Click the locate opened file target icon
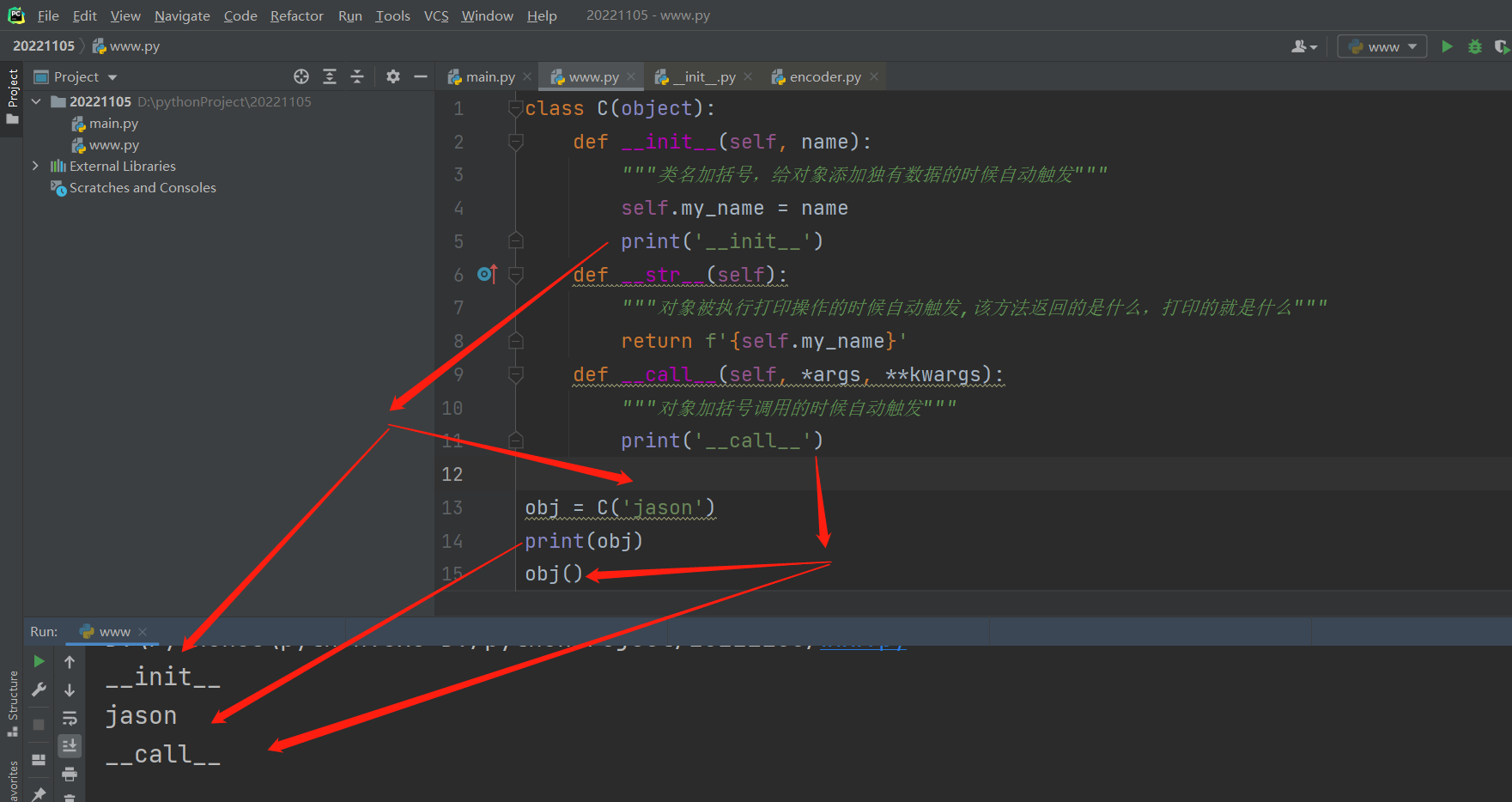This screenshot has height=802, width=1512. pyautogui.click(x=301, y=76)
